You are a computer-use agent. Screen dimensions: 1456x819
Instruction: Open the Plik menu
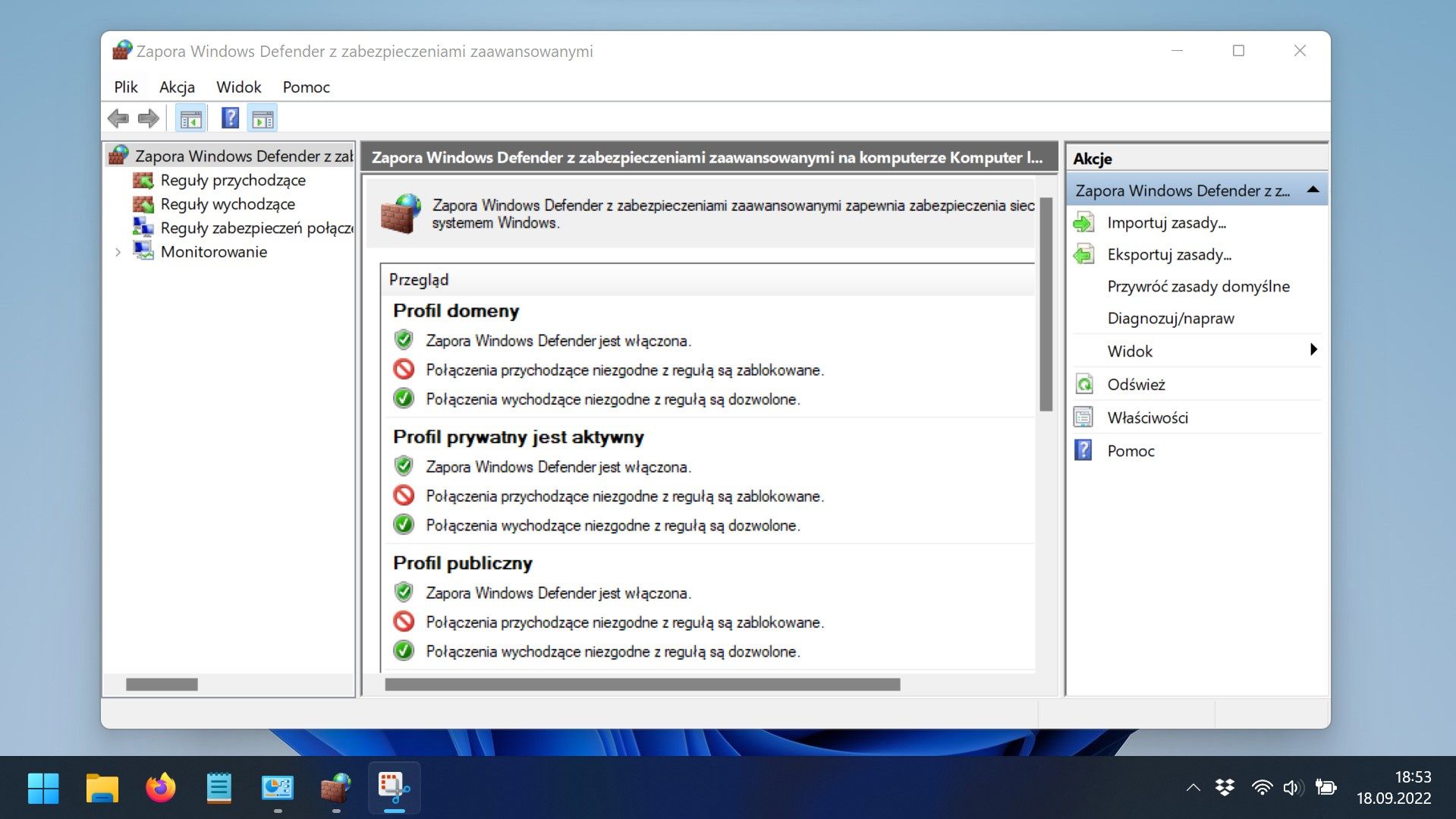coord(126,87)
